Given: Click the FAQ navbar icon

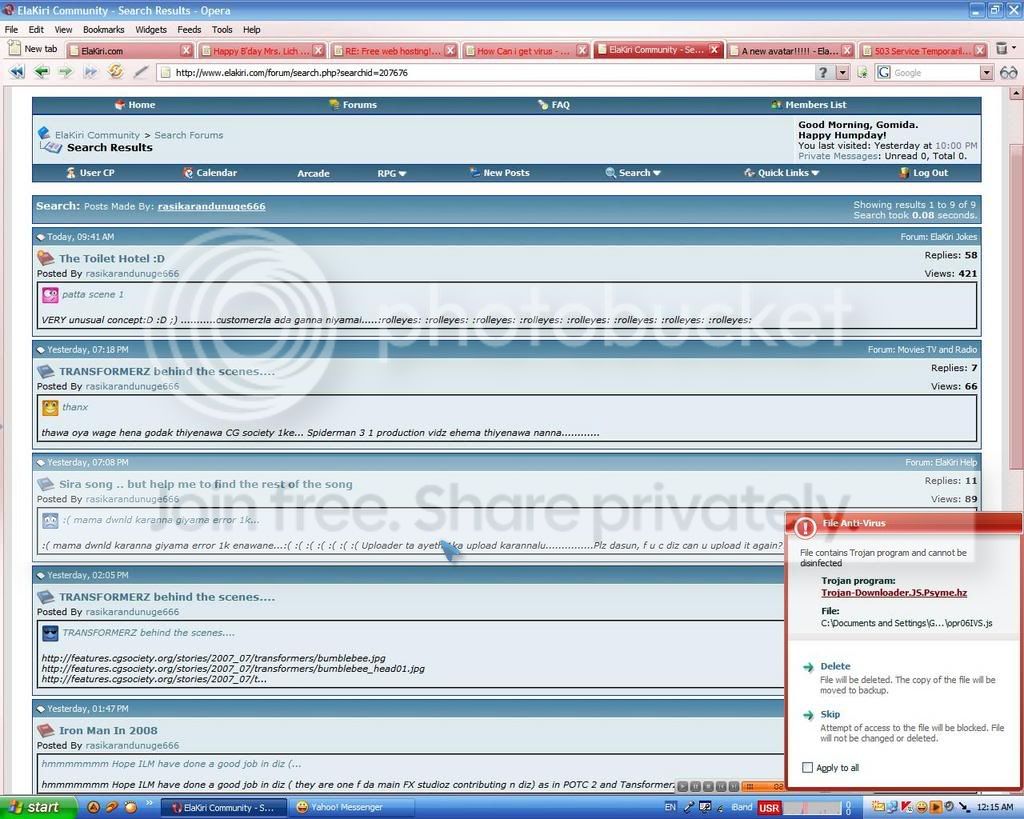Looking at the screenshot, I should [x=543, y=104].
